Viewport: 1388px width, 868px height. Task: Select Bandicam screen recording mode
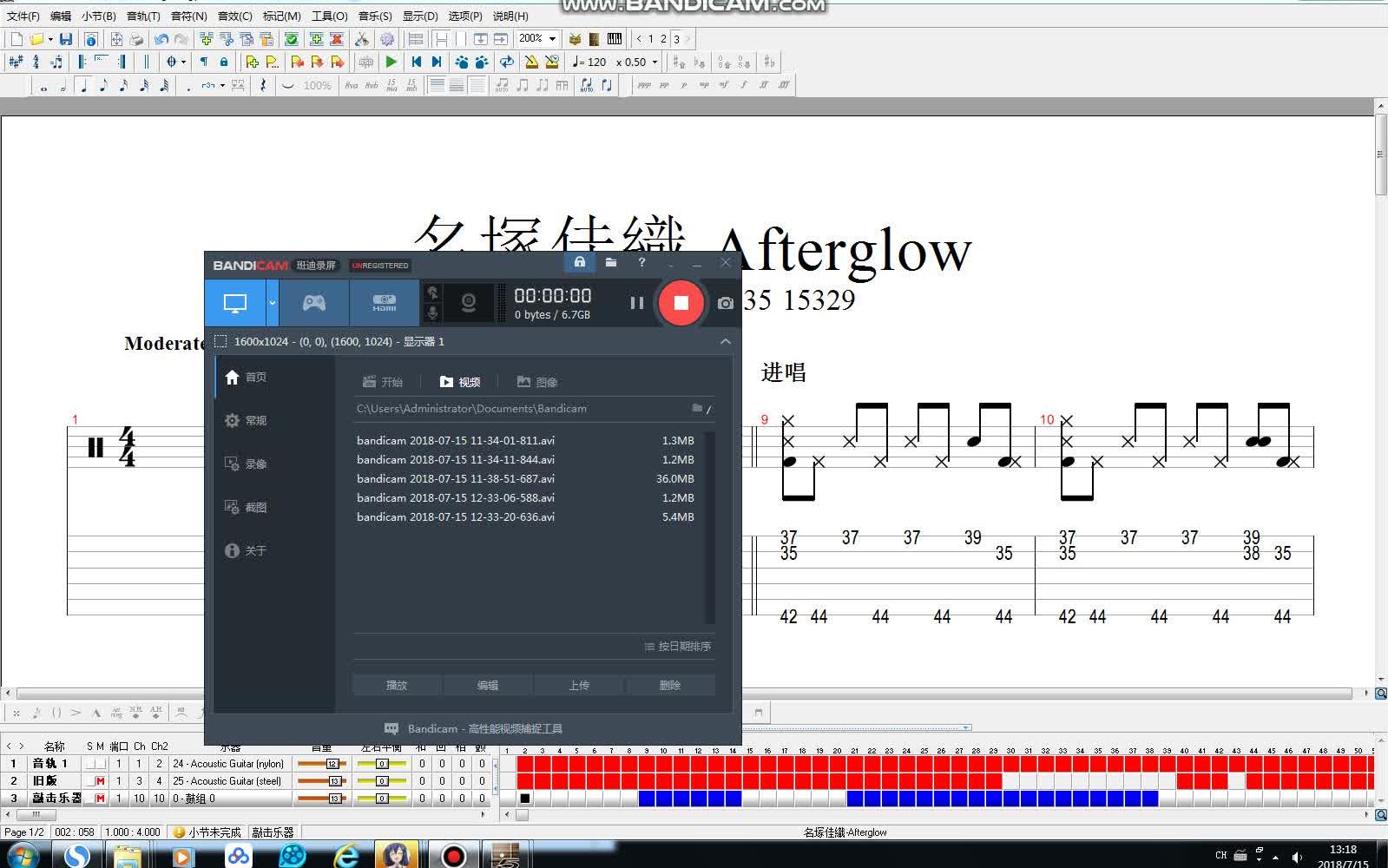[x=235, y=303]
